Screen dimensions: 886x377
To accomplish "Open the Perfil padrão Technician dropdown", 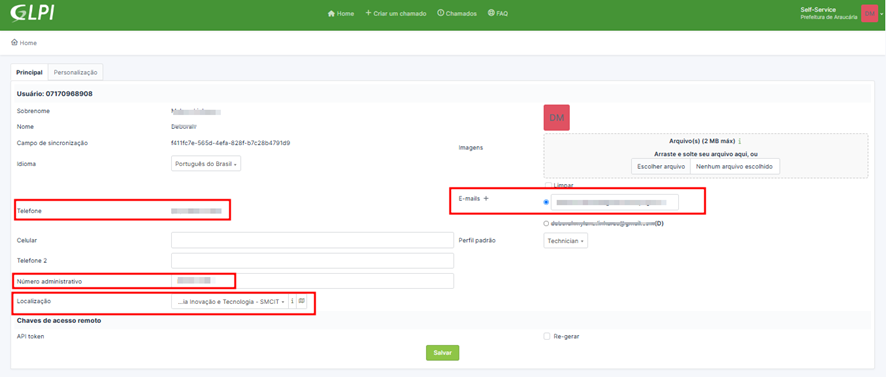I will click(x=565, y=241).
